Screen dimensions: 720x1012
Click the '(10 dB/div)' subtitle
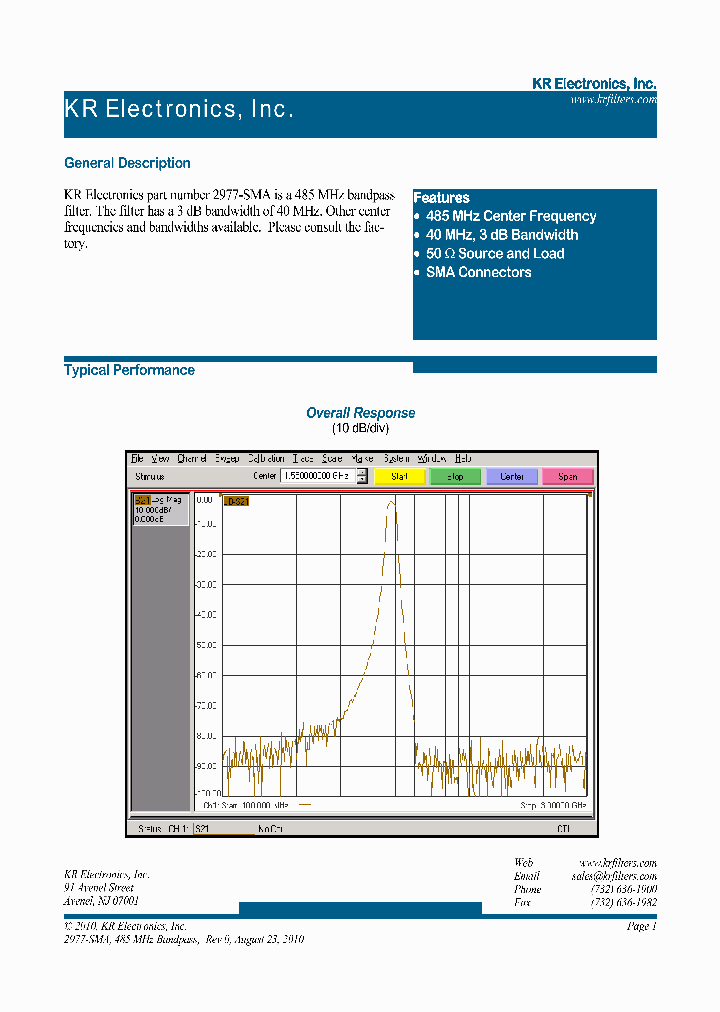[361, 428]
